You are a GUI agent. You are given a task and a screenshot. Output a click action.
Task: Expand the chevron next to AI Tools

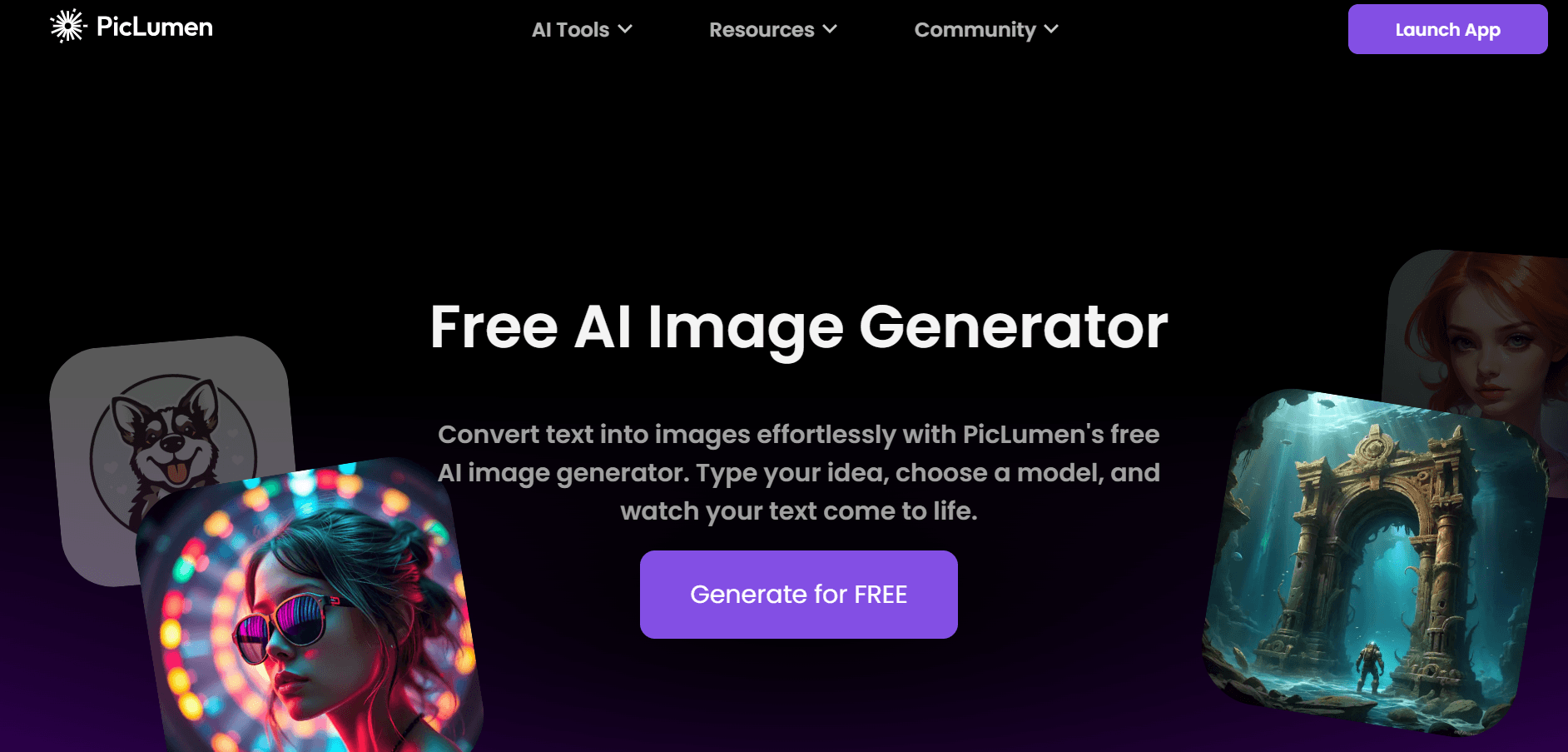(625, 29)
